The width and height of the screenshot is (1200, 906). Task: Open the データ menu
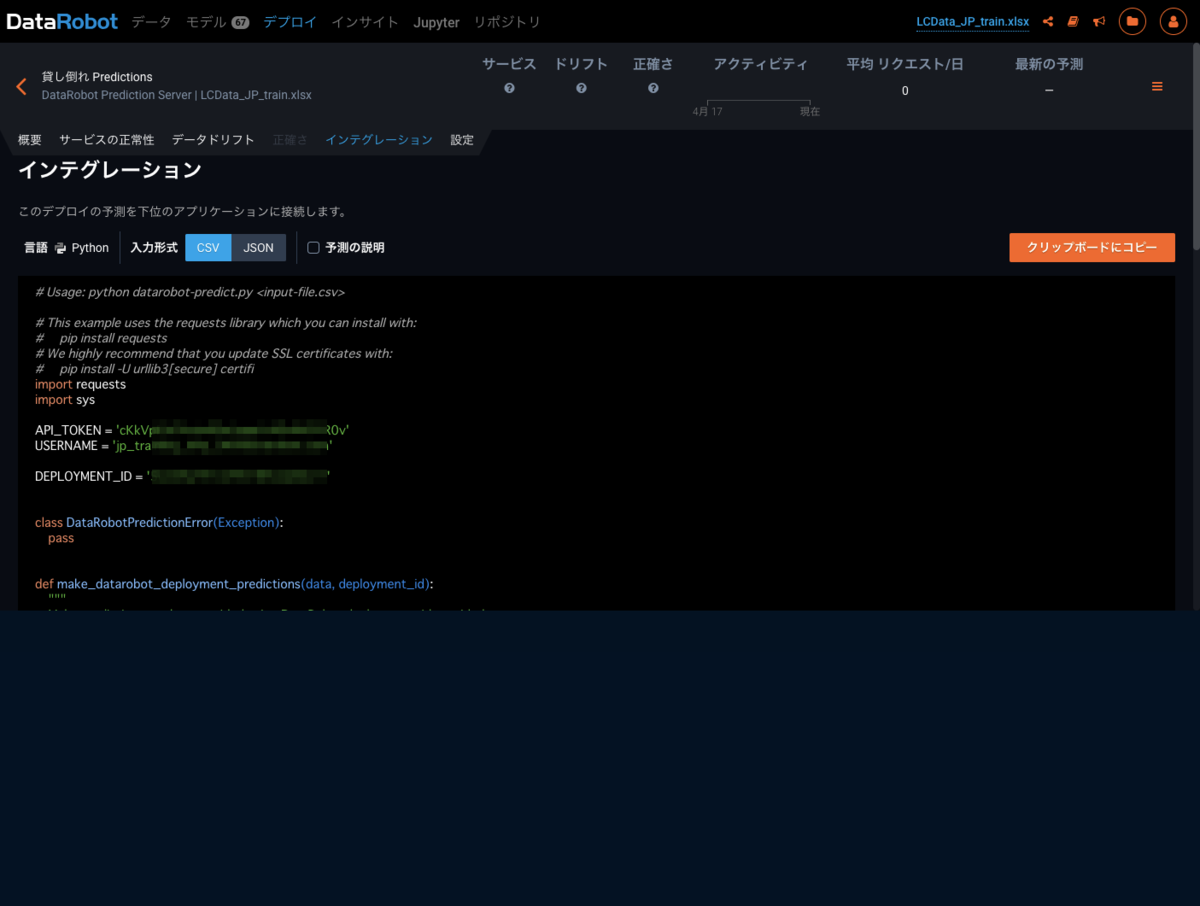151,22
